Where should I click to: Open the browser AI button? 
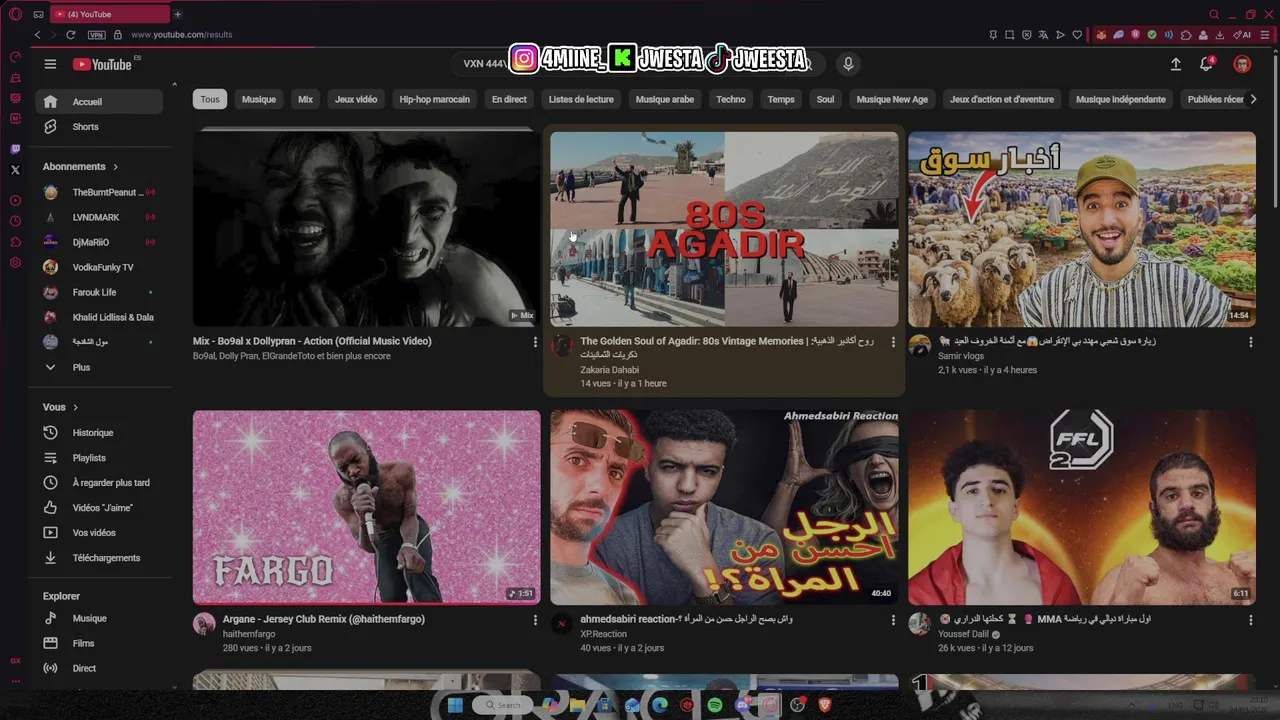[1241, 34]
